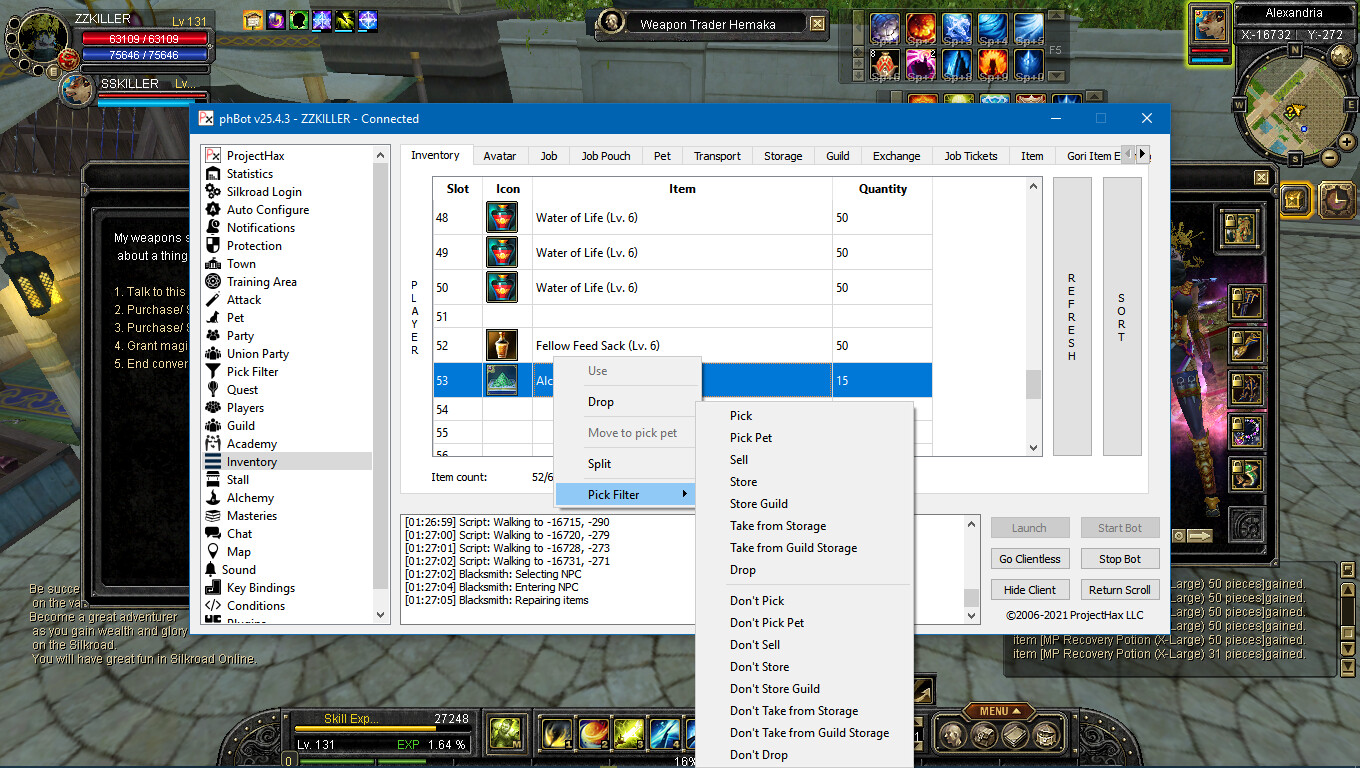Screen dimensions: 1360x768
Task: Select the Protection shield icon in the sidebar
Action: 212,246
